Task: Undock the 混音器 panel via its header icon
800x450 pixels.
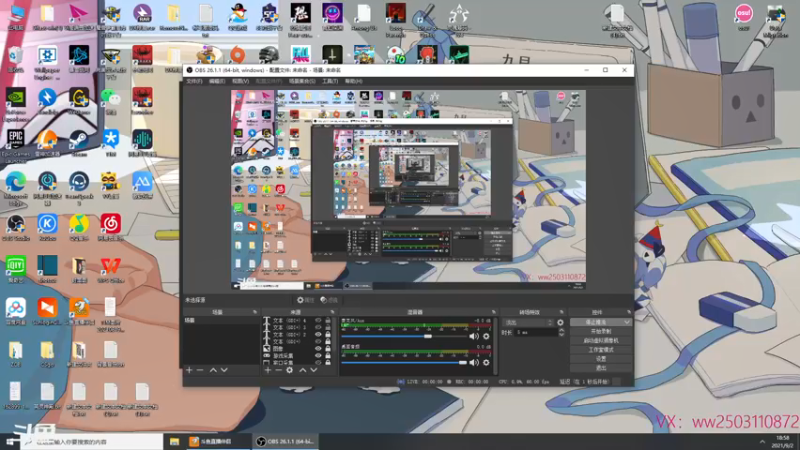Action: point(493,312)
